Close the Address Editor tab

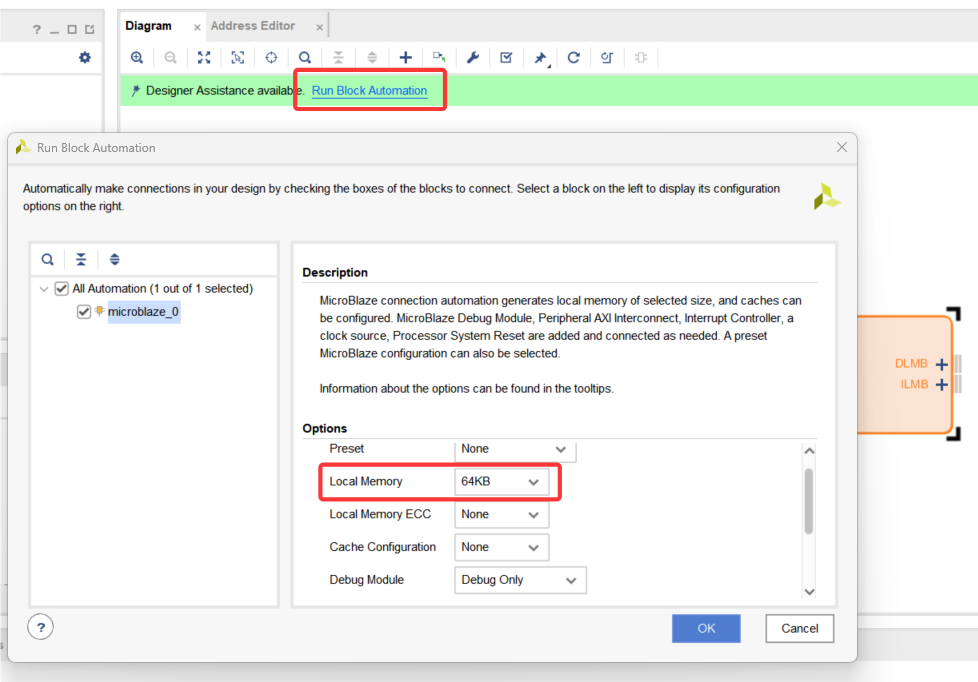click(319, 27)
